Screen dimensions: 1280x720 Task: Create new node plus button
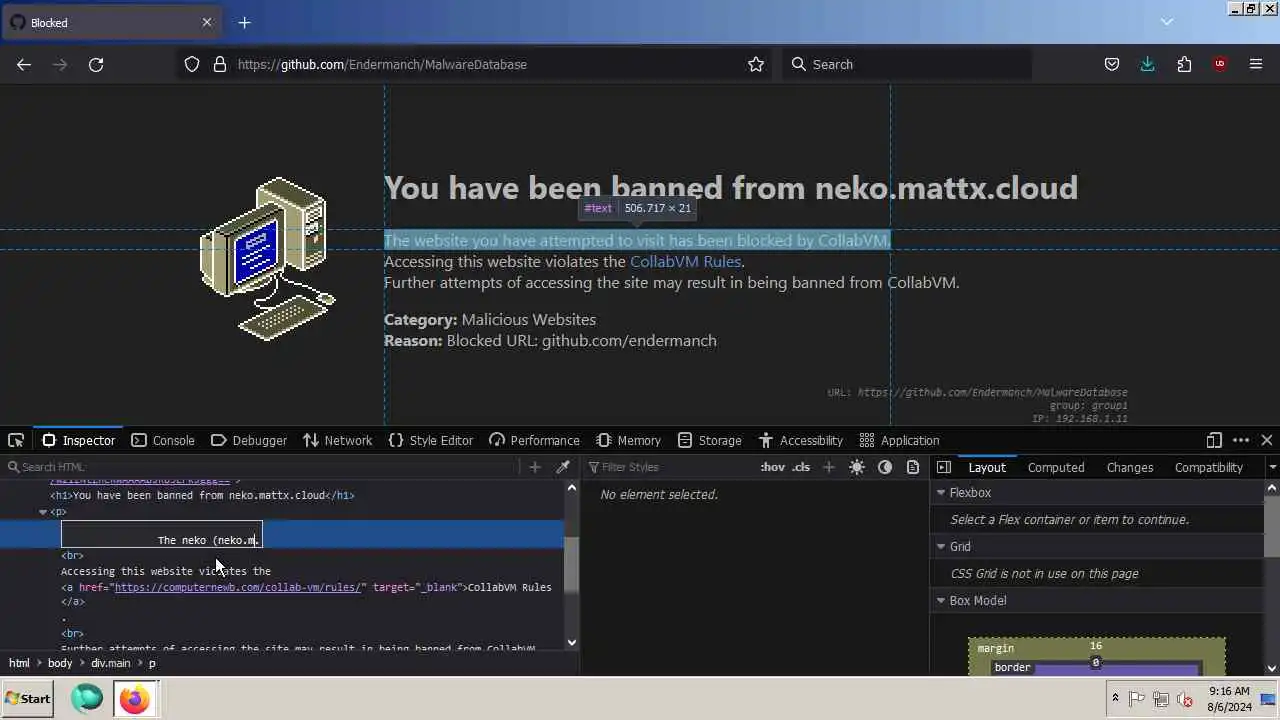535,467
